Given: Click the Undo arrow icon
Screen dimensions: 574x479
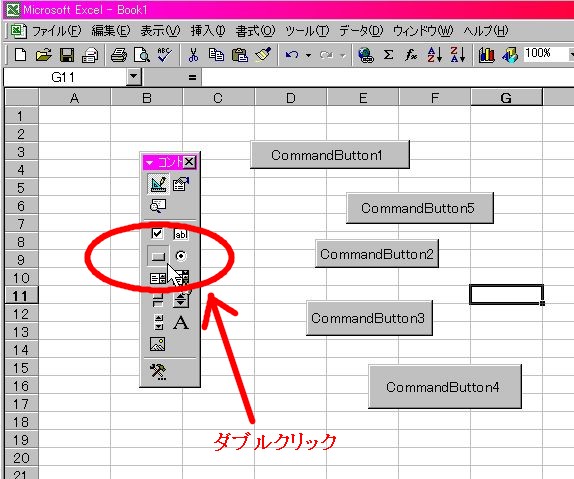Looking at the screenshot, I should 292,55.
